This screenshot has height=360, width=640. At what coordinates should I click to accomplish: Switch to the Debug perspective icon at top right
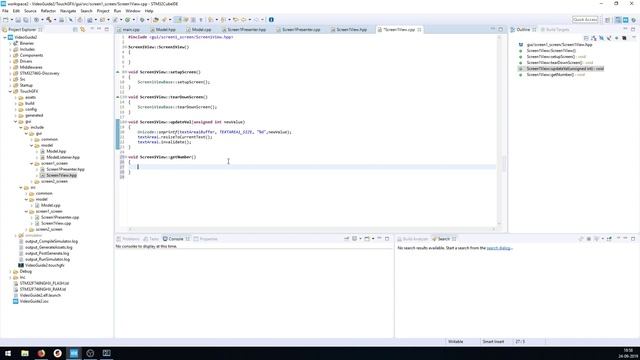tap(633, 20)
